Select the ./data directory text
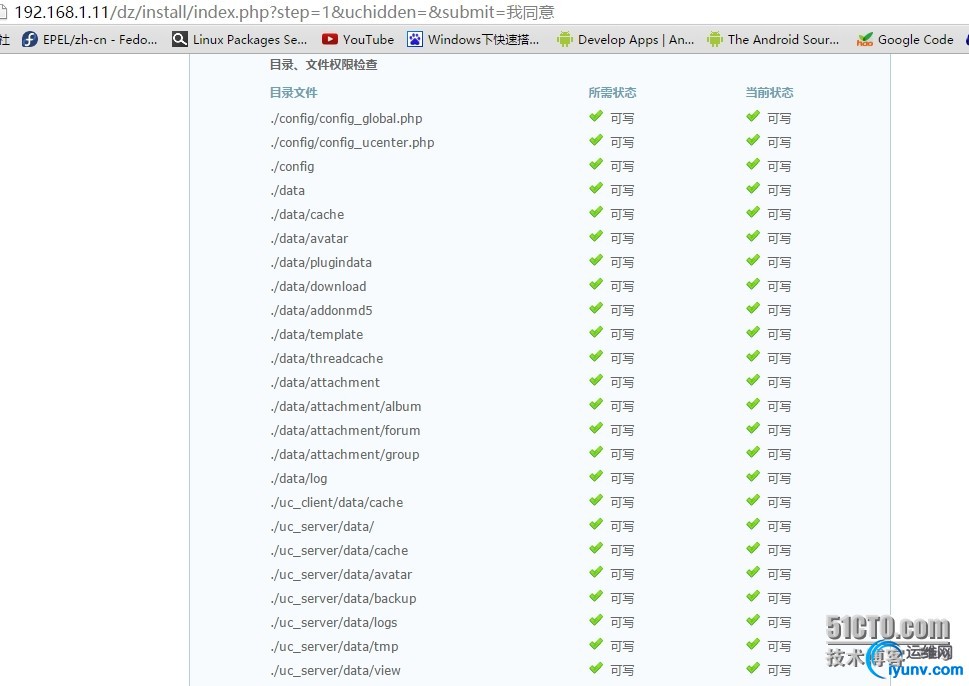Viewport: 969px width, 686px height. pyautogui.click(x=287, y=190)
